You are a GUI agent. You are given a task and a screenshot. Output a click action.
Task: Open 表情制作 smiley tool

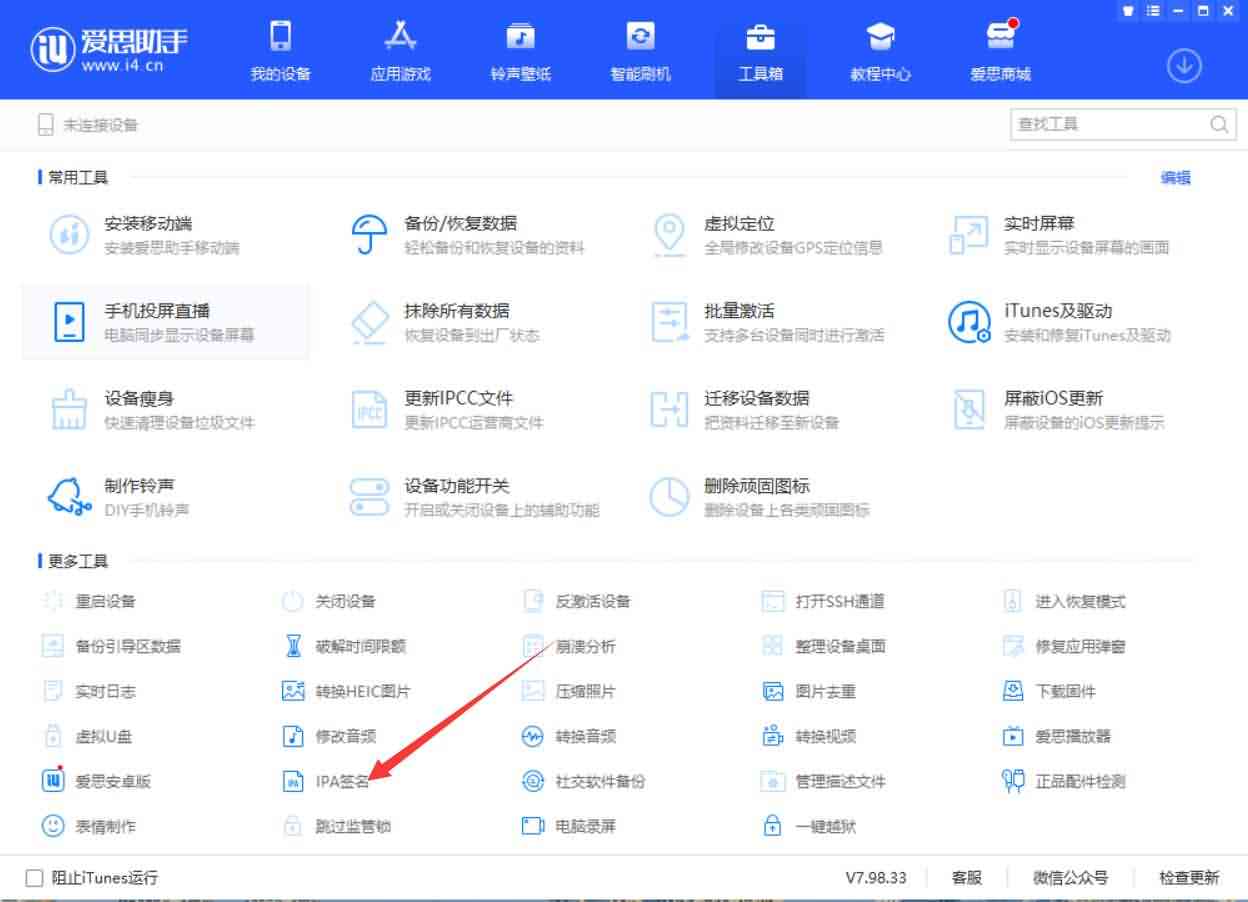[88, 826]
